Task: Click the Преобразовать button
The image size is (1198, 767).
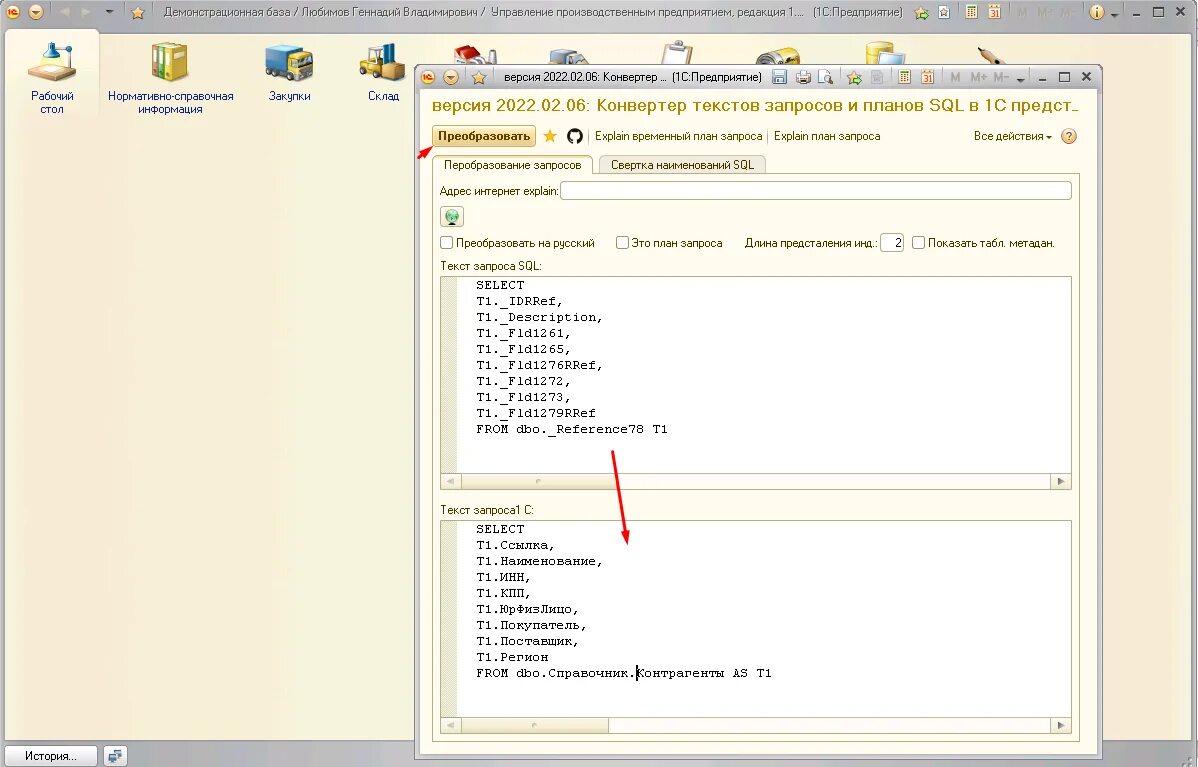Action: 484,136
